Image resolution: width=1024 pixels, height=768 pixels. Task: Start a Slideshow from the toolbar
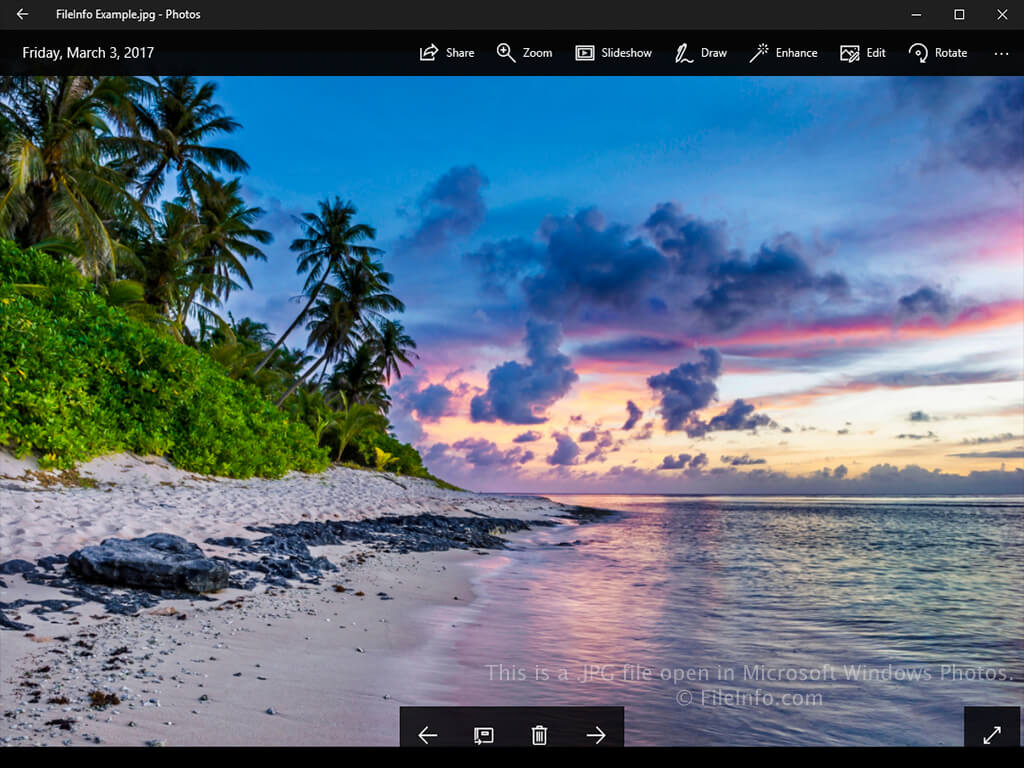tap(613, 53)
